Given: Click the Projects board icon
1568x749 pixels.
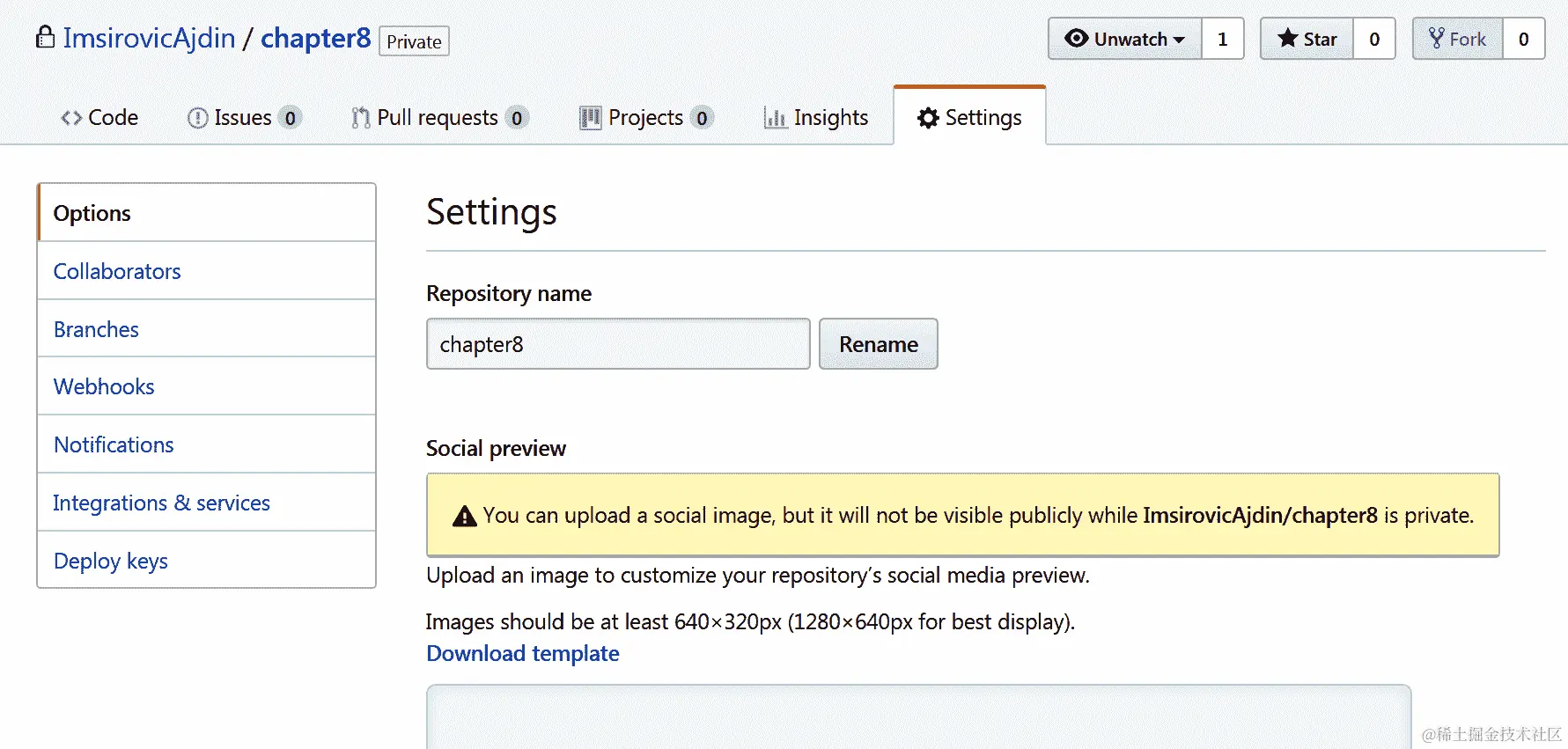Looking at the screenshot, I should (x=590, y=118).
